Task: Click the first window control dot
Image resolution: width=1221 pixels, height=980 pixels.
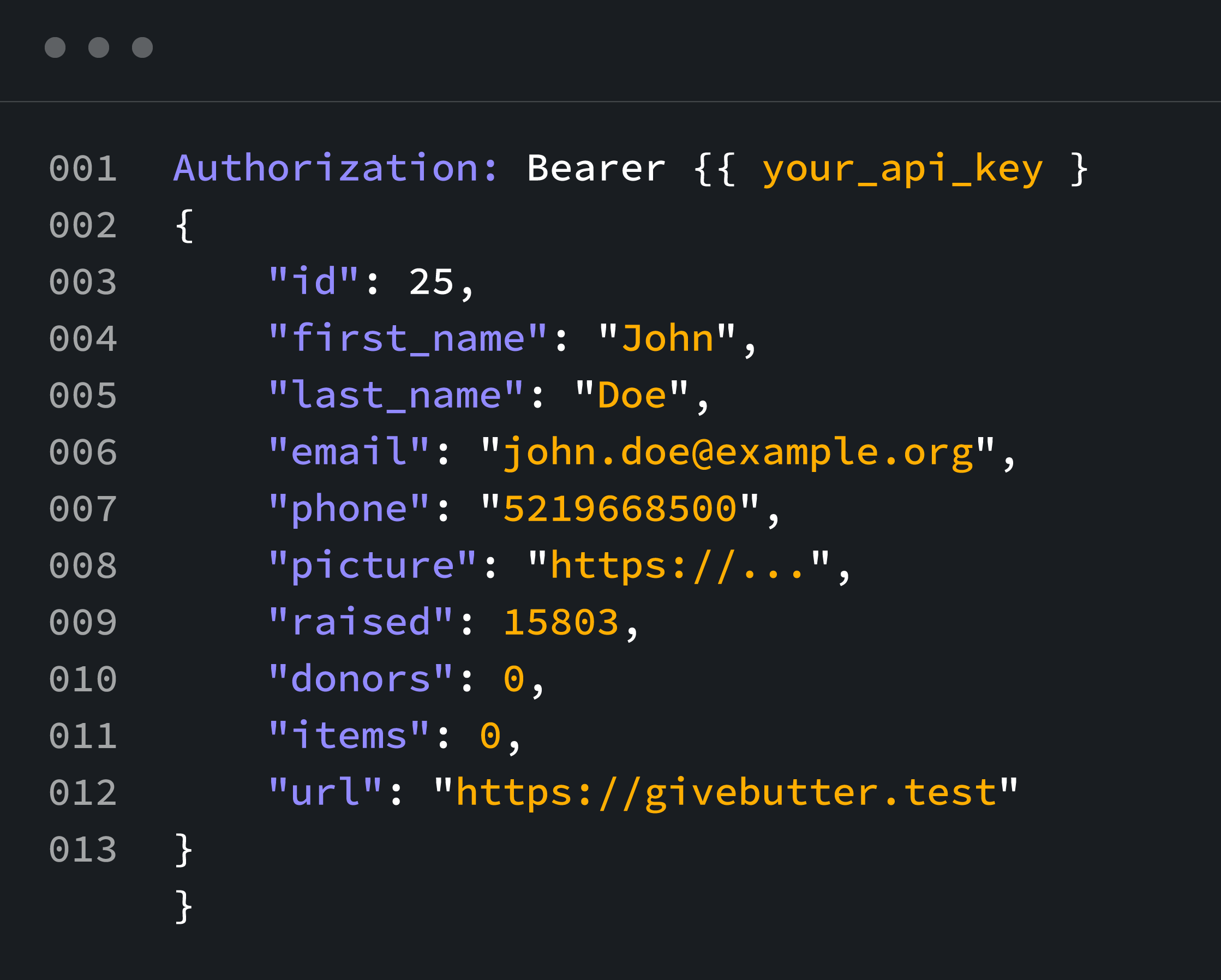Action: (56, 47)
